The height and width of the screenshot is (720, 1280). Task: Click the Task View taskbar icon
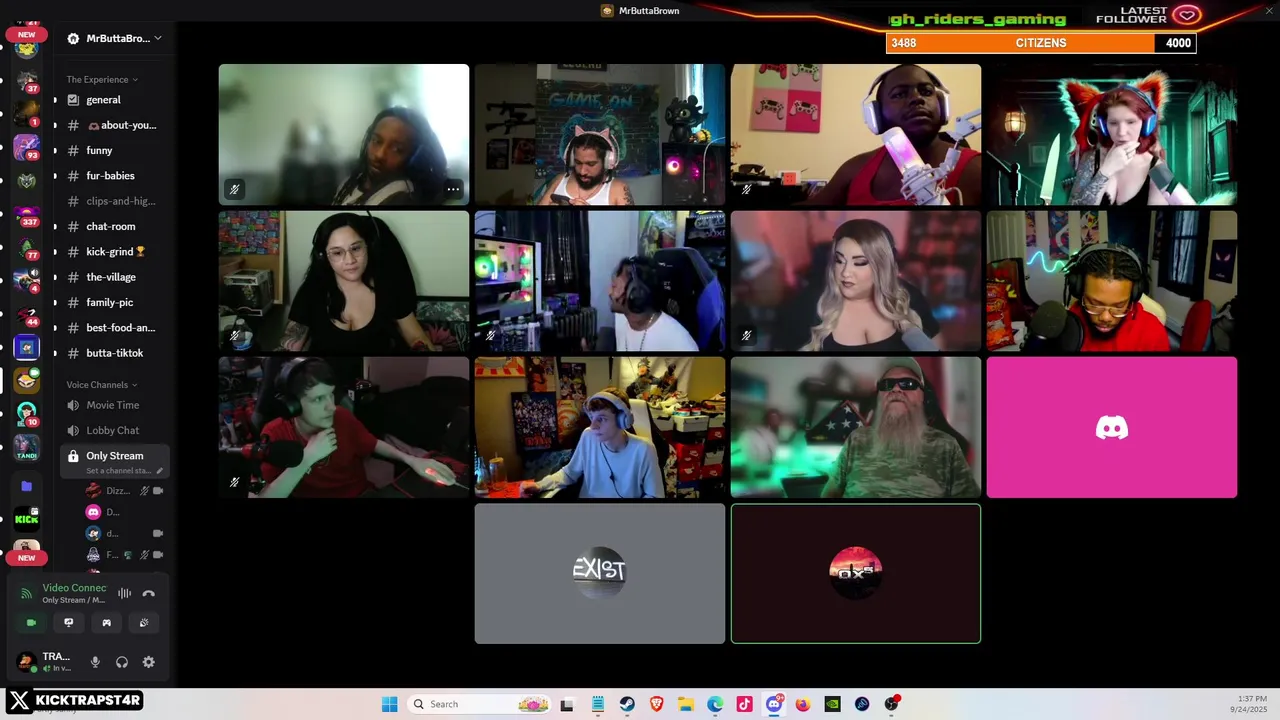click(x=567, y=704)
